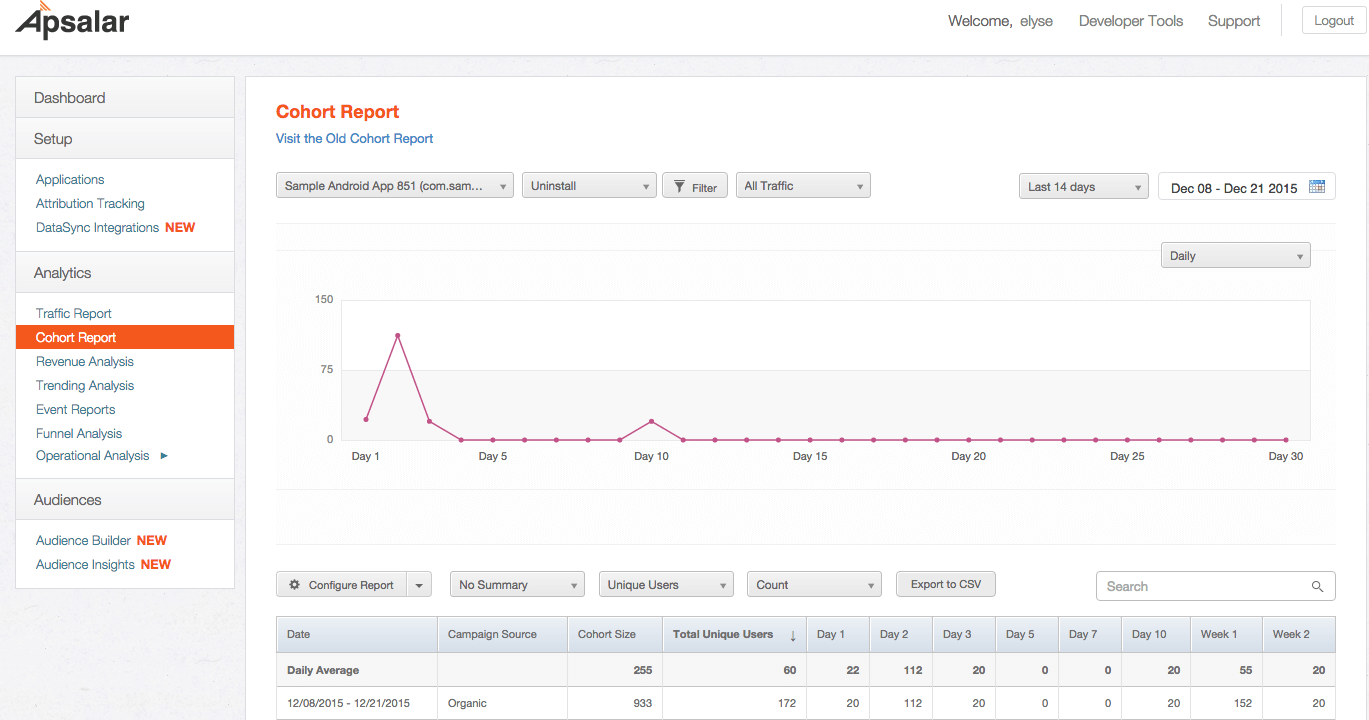Image resolution: width=1369 pixels, height=720 pixels.
Task: Click the sort arrow on Total Unique Users
Action: (793, 635)
